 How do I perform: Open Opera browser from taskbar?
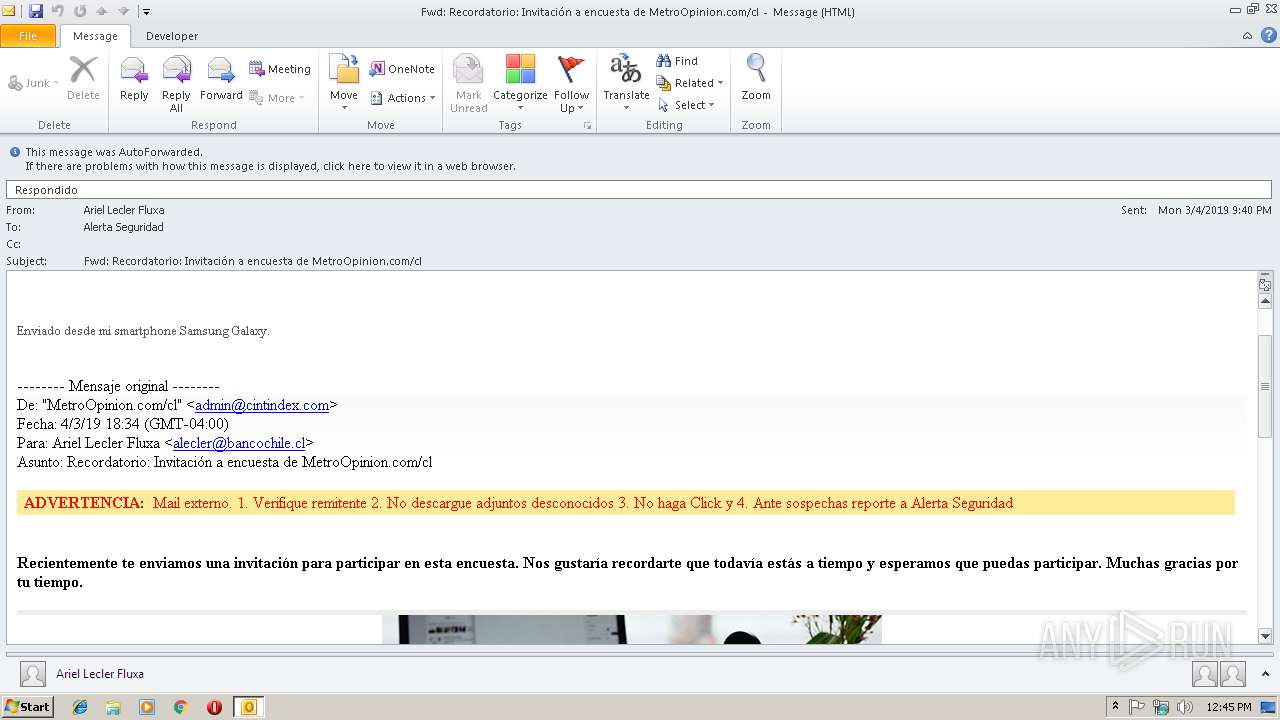pos(214,707)
